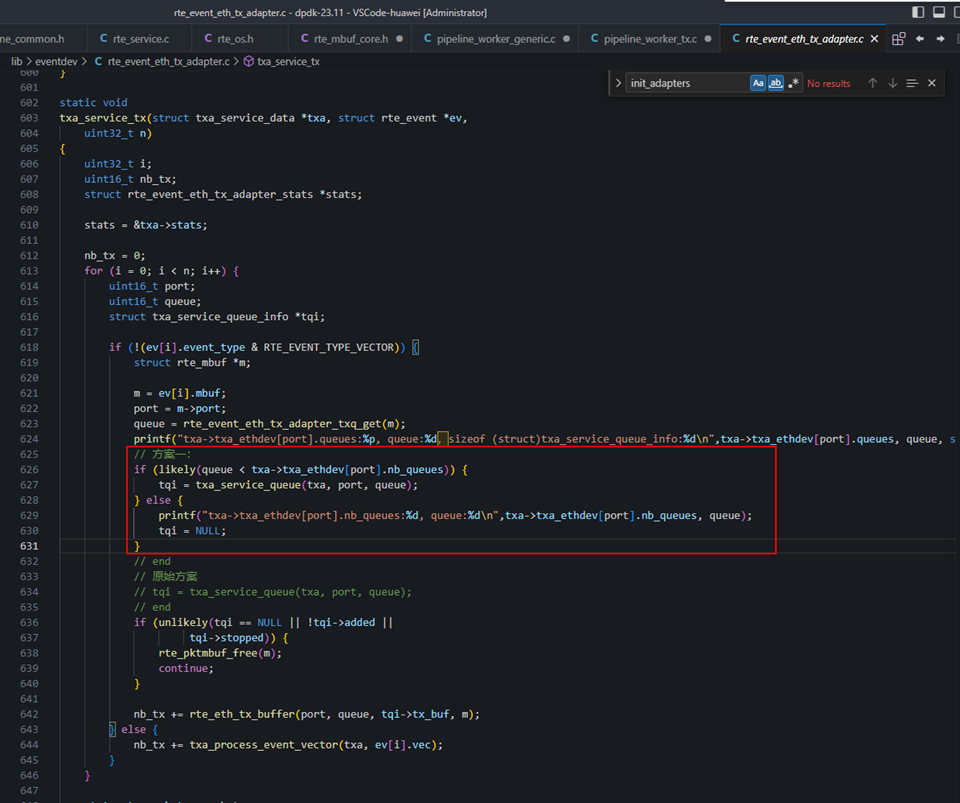Expand the replace field in find widget
960x803 pixels.
pos(618,83)
